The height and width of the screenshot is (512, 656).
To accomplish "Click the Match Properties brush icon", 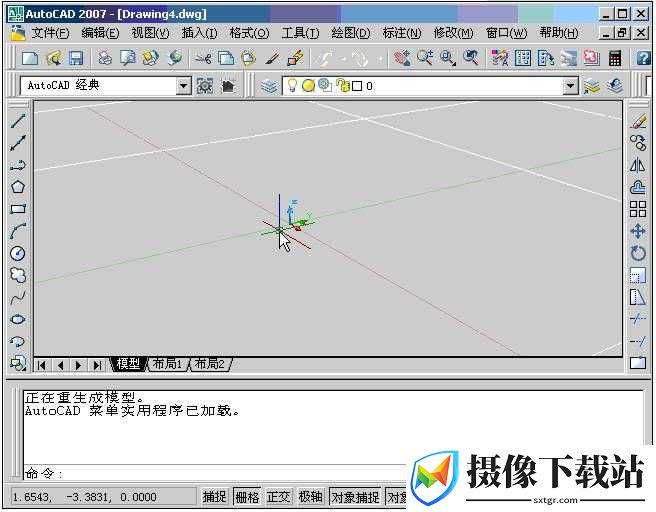I will click(x=272, y=58).
